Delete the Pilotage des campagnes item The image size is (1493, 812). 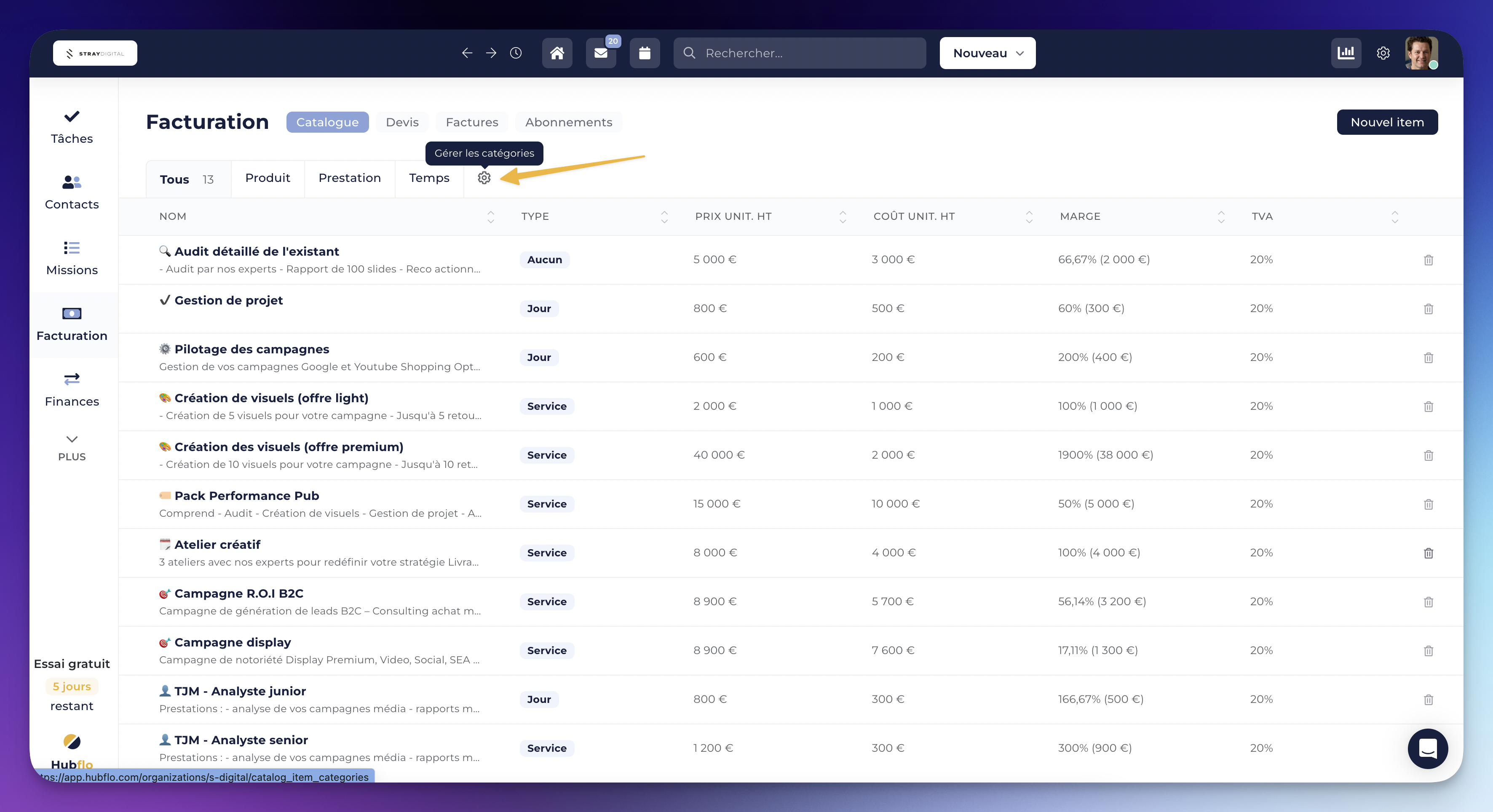click(1429, 358)
